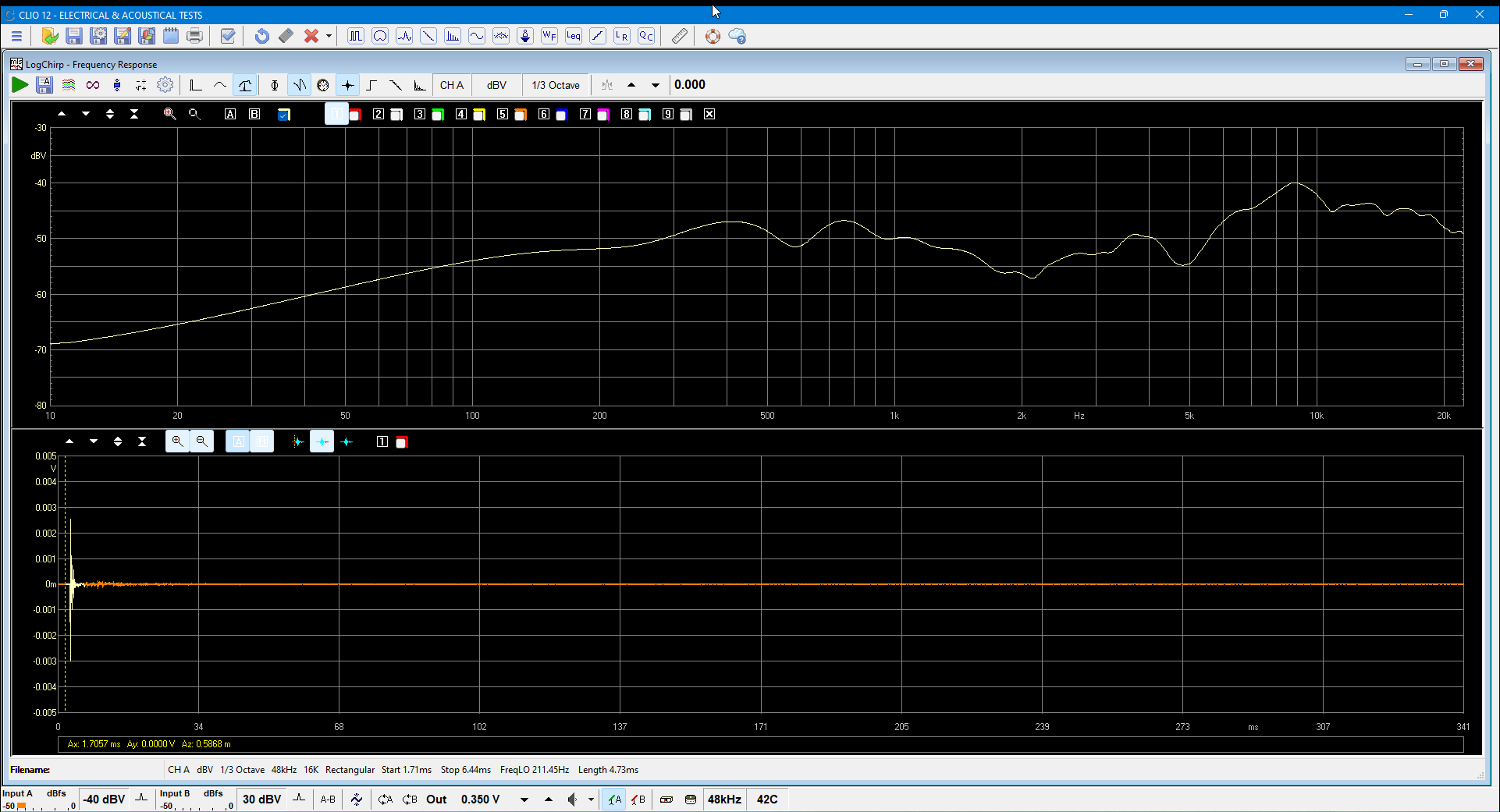Click the step response icon
Screen dimensions: 1500x812
coord(372,85)
